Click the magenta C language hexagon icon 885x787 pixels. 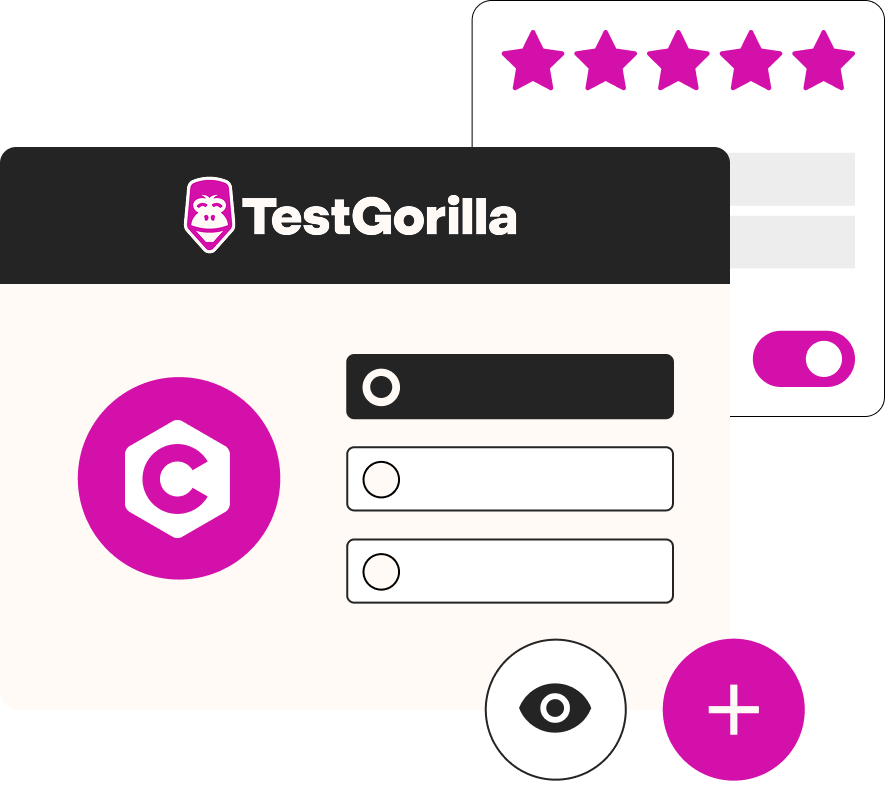pos(179,478)
